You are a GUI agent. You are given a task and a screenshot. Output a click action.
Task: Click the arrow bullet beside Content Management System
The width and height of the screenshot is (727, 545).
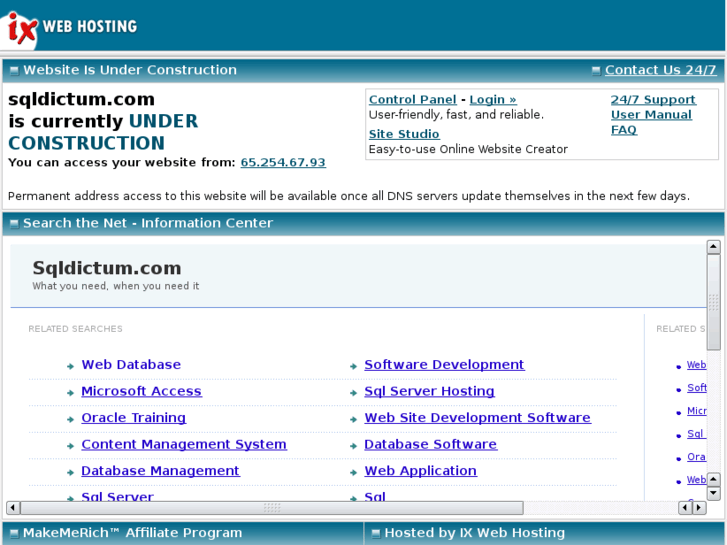coord(70,446)
